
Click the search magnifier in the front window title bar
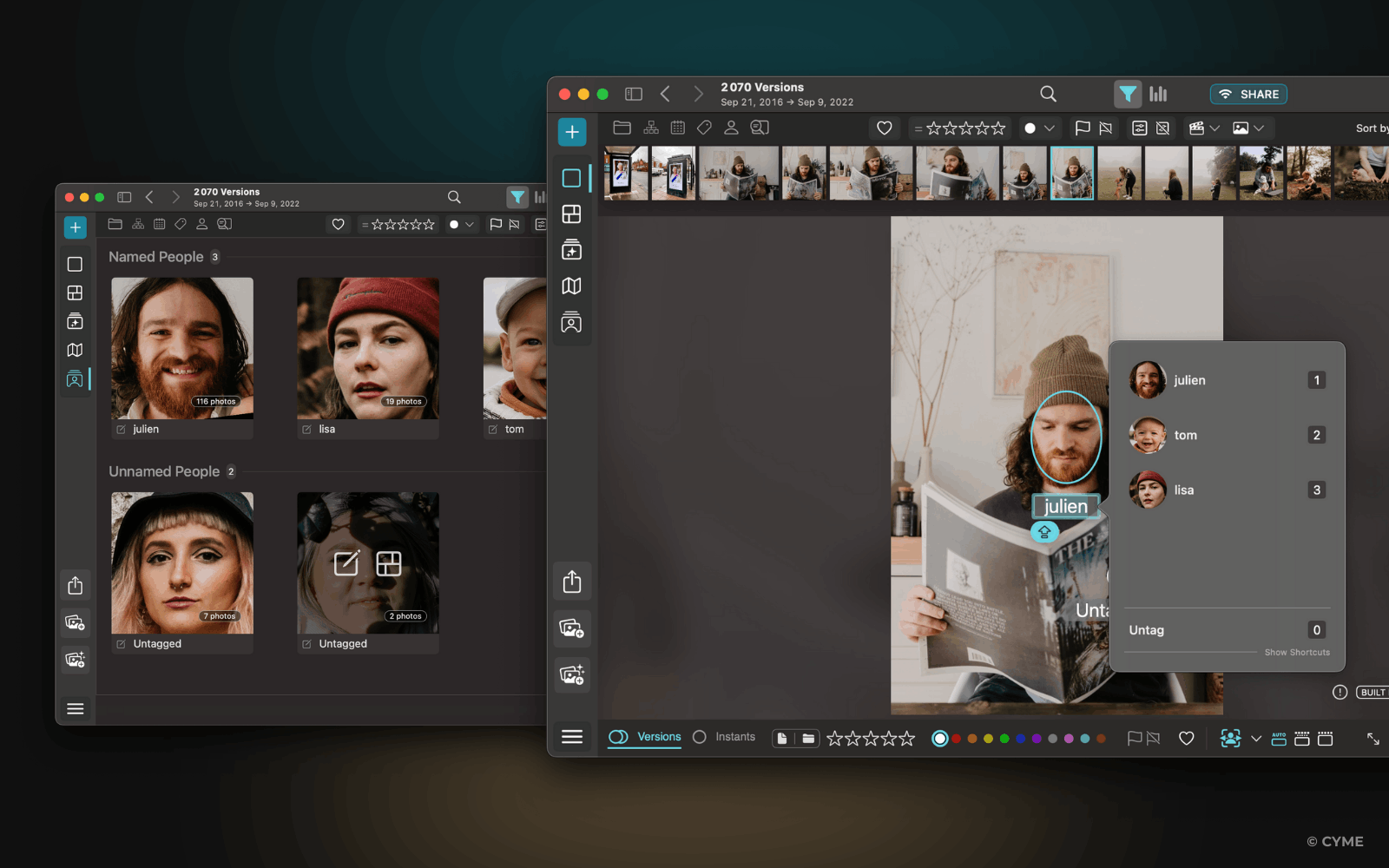click(x=1049, y=94)
